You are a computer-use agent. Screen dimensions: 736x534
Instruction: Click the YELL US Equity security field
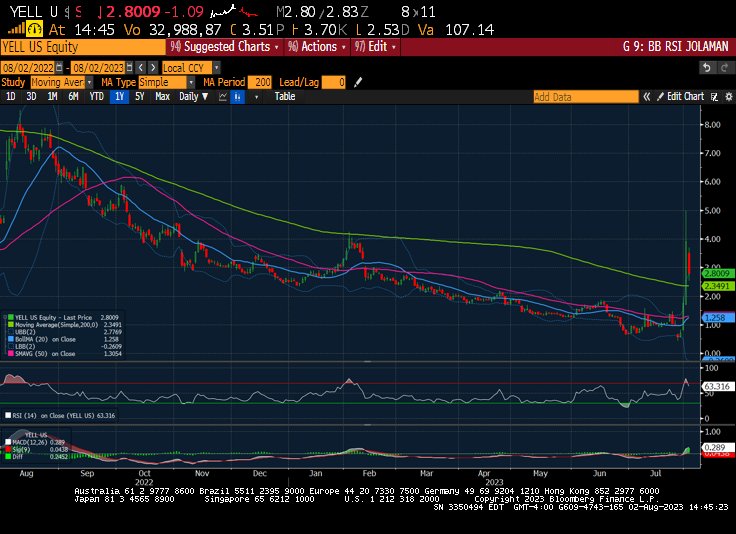point(83,47)
